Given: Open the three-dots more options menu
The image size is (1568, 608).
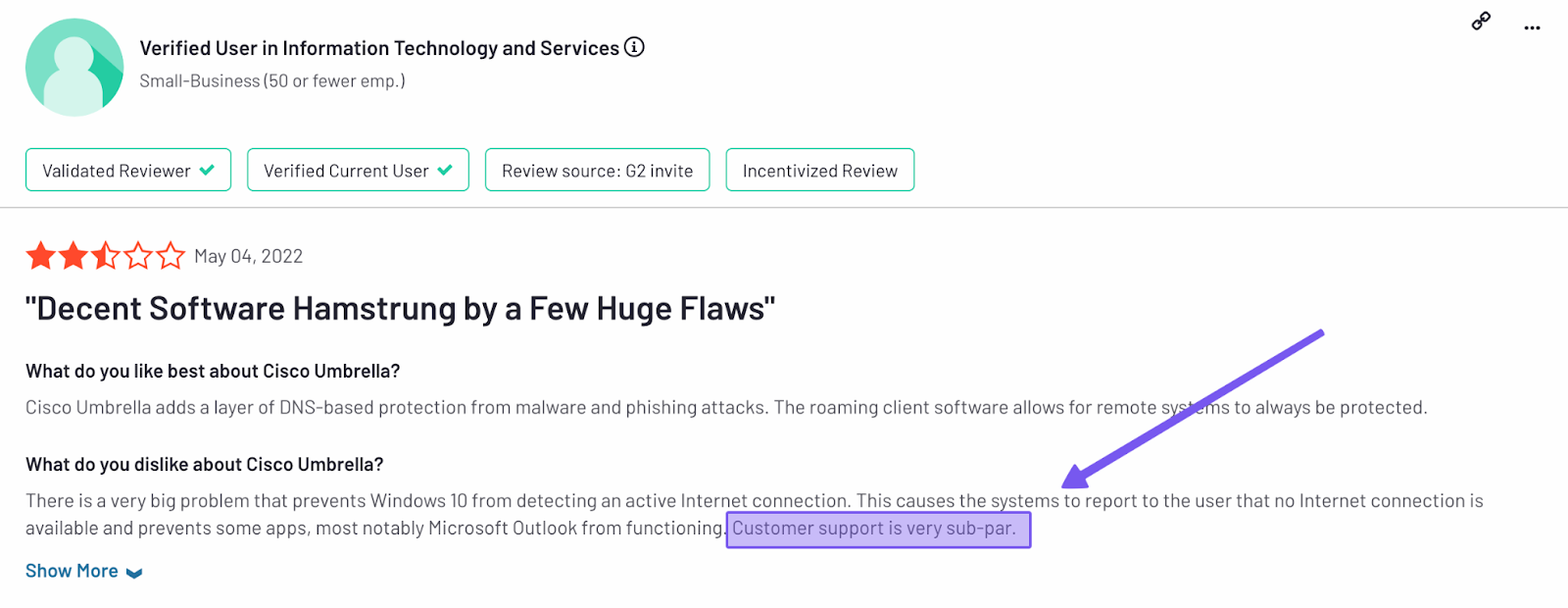Looking at the screenshot, I should pos(1532,28).
